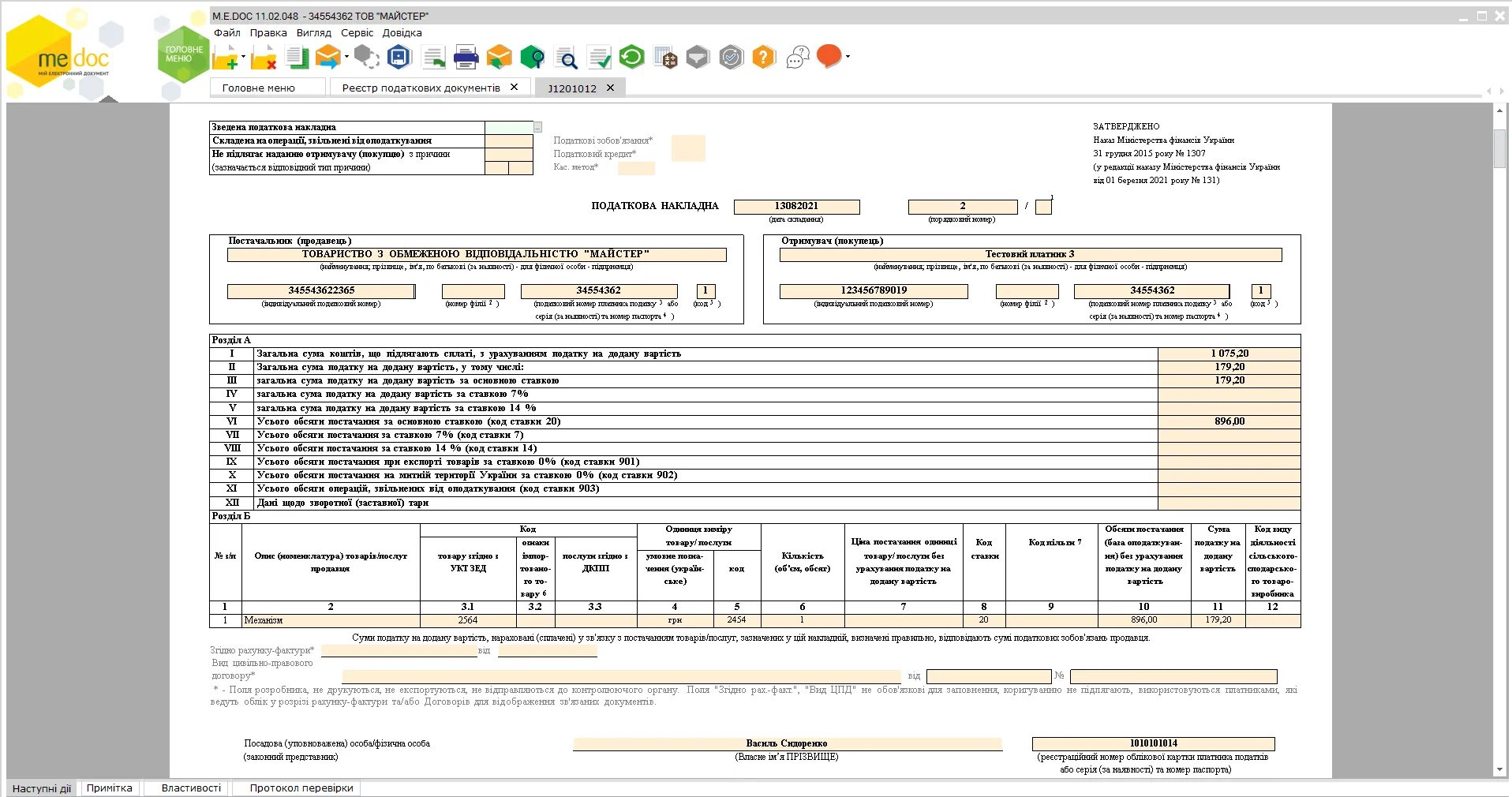Click the vertical scrollbar thumb

click(1499, 148)
